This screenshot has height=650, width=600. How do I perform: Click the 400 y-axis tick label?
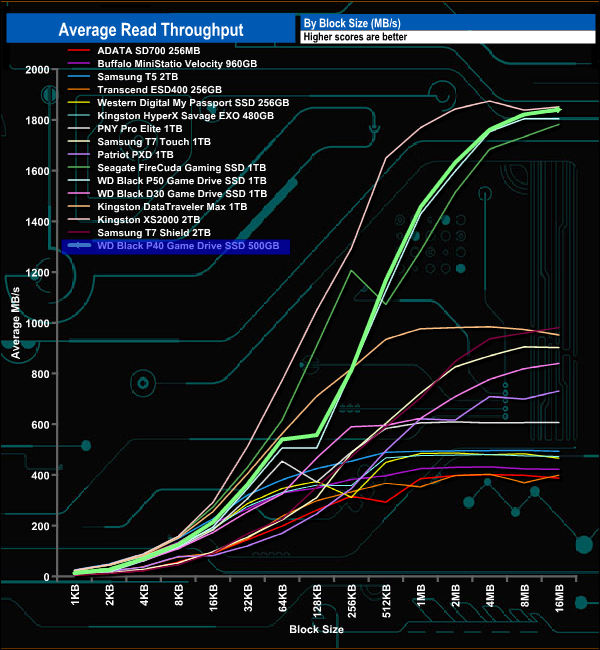coord(40,475)
